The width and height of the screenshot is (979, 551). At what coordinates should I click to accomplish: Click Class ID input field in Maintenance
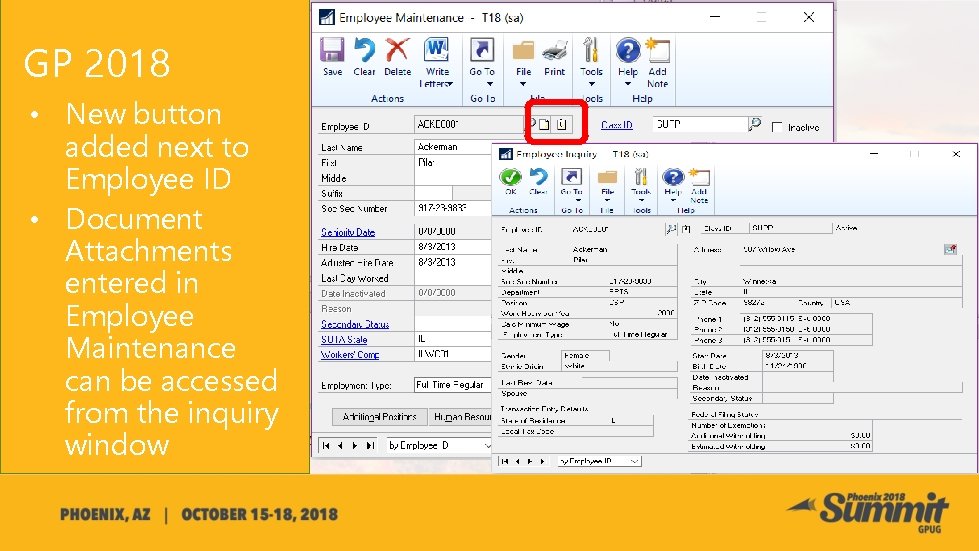[x=700, y=124]
